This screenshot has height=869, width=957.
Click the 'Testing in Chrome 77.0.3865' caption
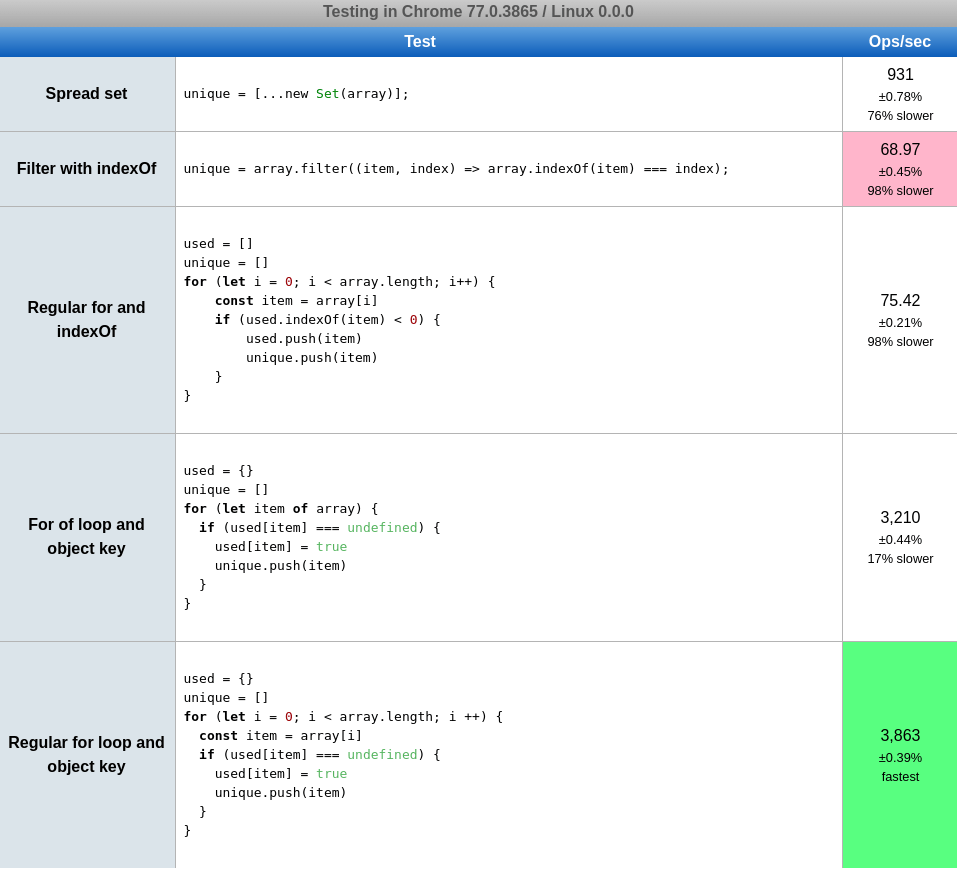click(x=478, y=12)
